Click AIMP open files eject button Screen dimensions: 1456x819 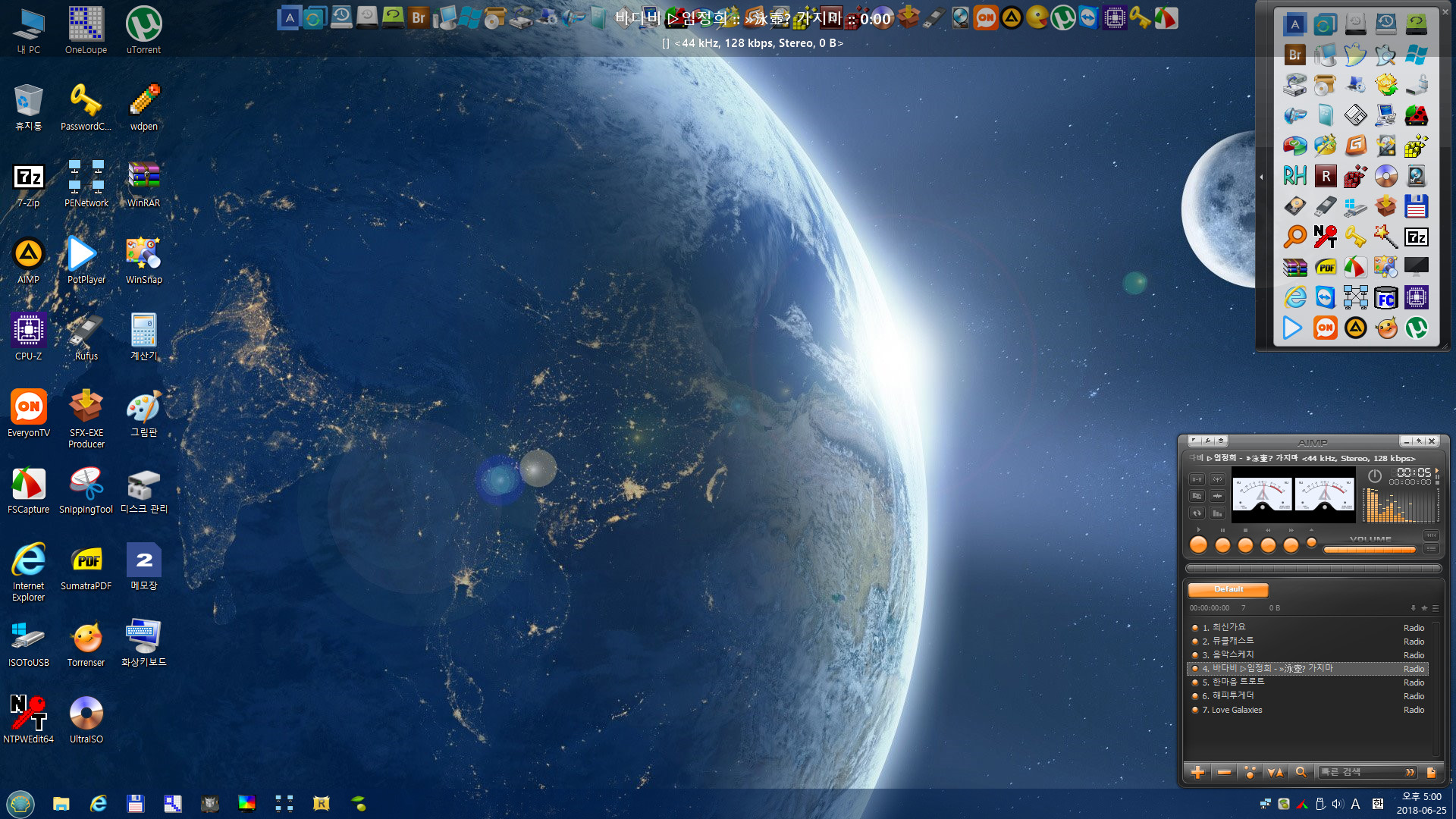click(1311, 542)
